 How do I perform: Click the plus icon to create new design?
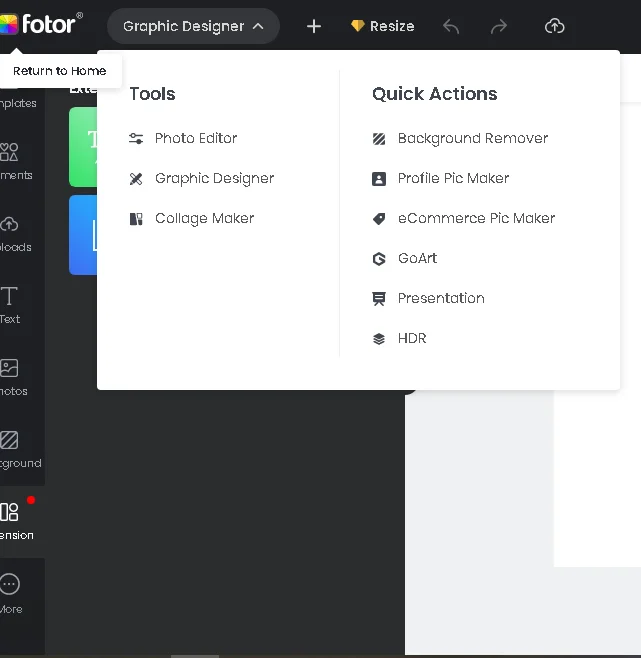314,26
